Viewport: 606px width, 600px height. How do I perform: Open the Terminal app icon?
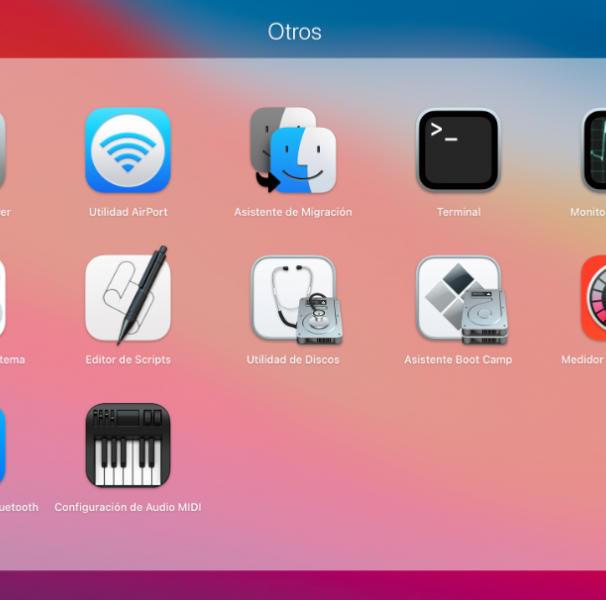coord(458,150)
